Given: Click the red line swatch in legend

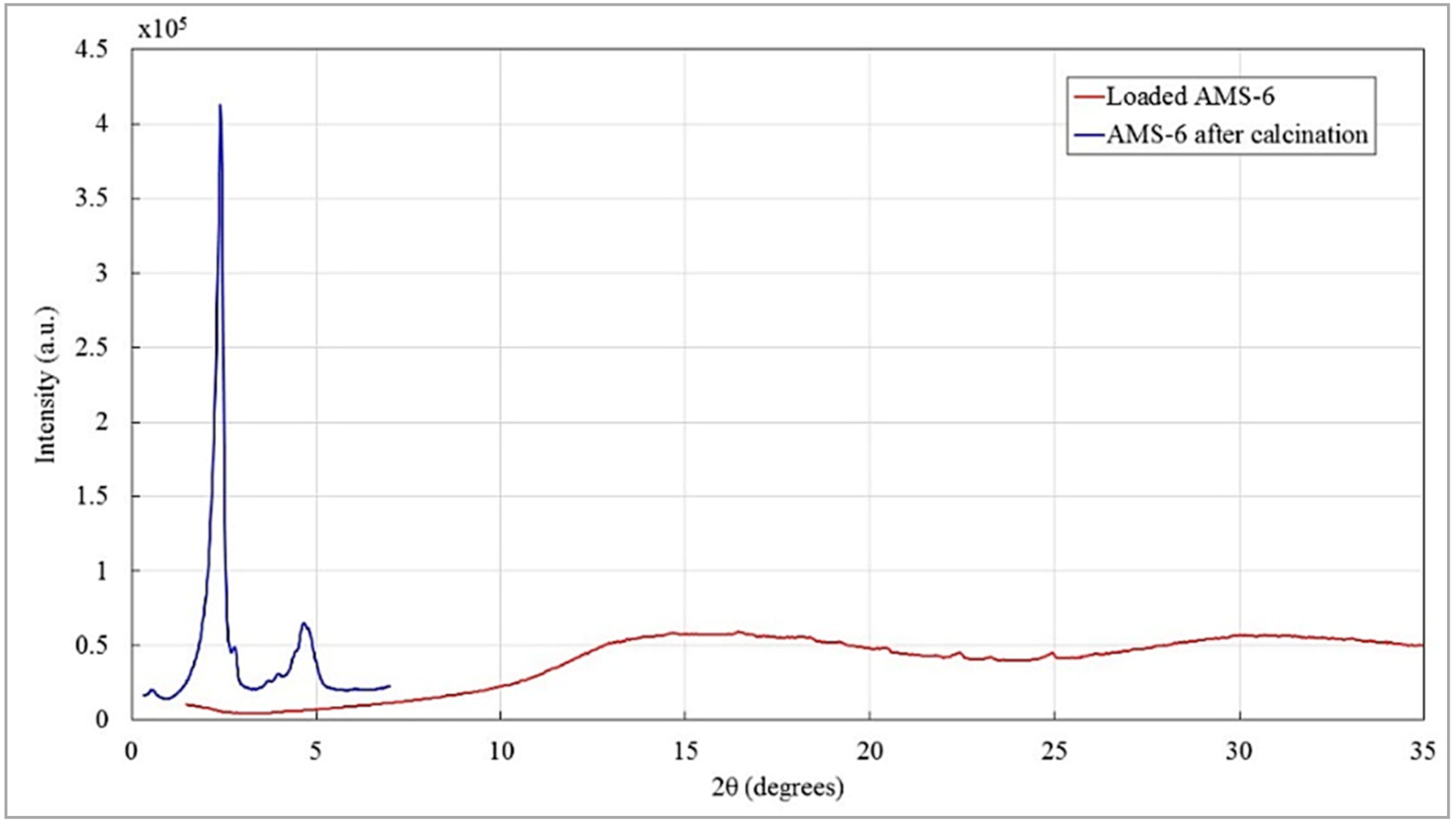Looking at the screenshot, I should pos(1089,97).
